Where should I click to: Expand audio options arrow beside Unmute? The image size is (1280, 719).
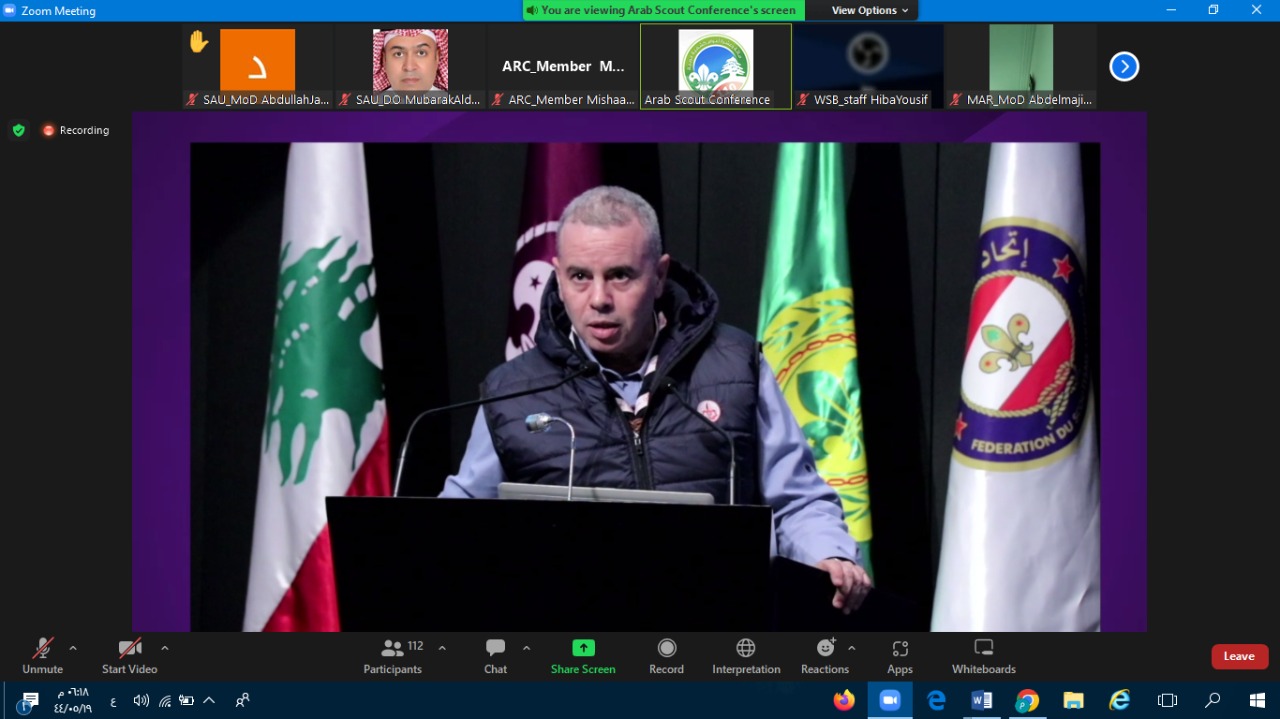point(73,648)
